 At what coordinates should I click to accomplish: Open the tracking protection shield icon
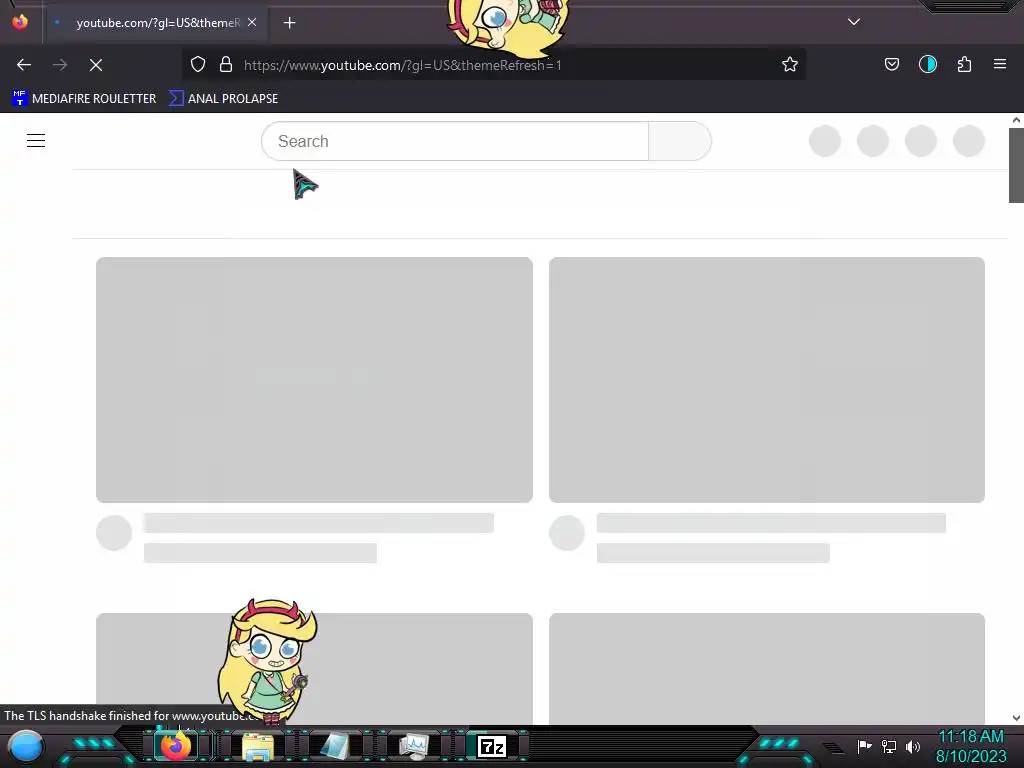click(198, 64)
